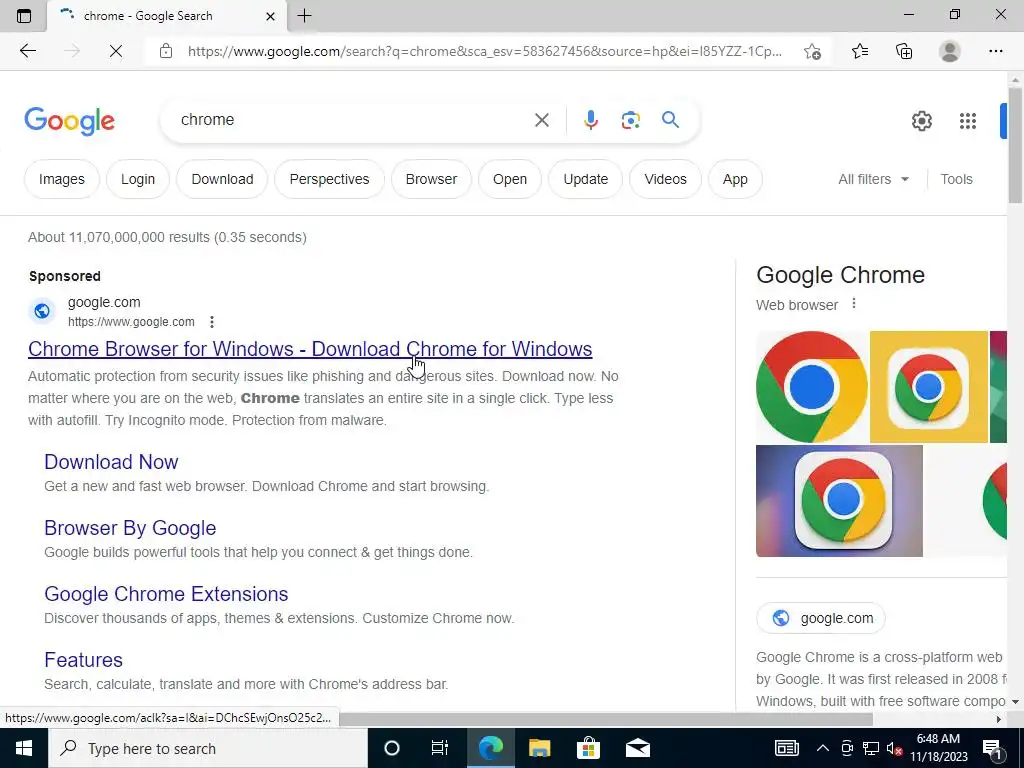Open Chrome Browser for Windows link

pos(310,349)
